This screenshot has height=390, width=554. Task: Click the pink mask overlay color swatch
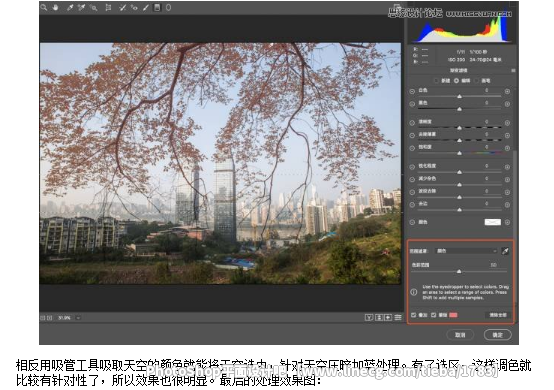point(453,315)
